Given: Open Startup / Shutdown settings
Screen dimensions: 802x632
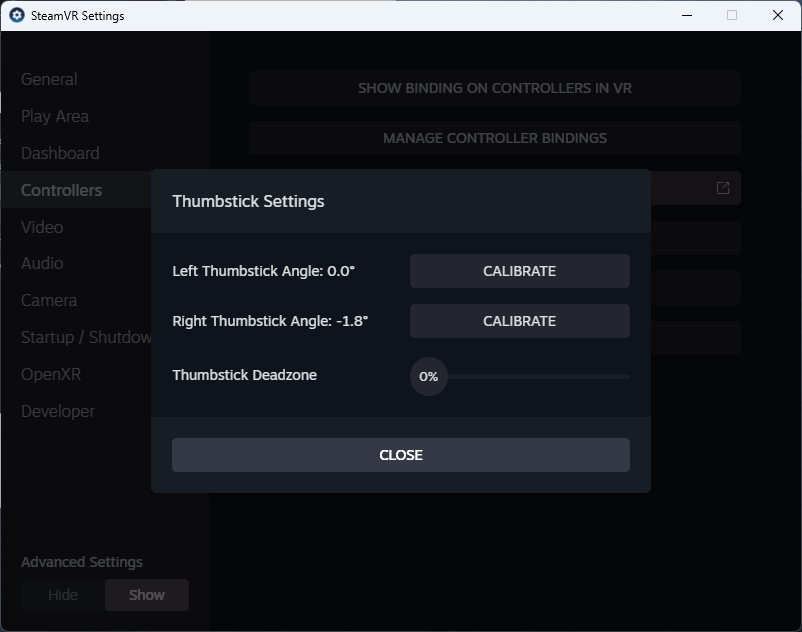Looking at the screenshot, I should (x=86, y=337).
